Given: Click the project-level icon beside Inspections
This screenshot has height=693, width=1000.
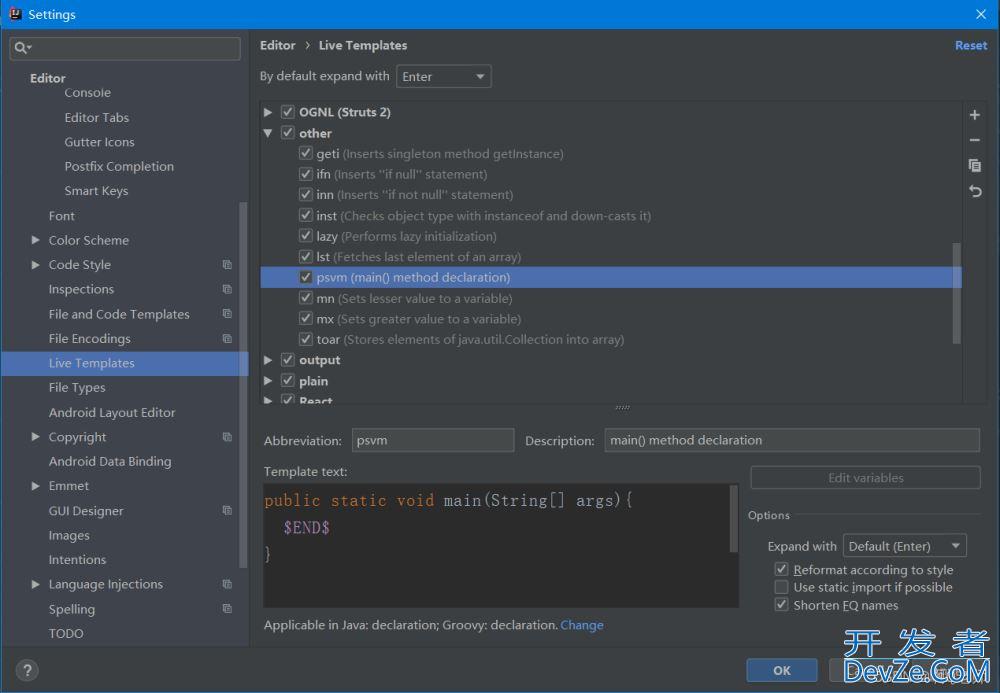Looking at the screenshot, I should point(227,289).
